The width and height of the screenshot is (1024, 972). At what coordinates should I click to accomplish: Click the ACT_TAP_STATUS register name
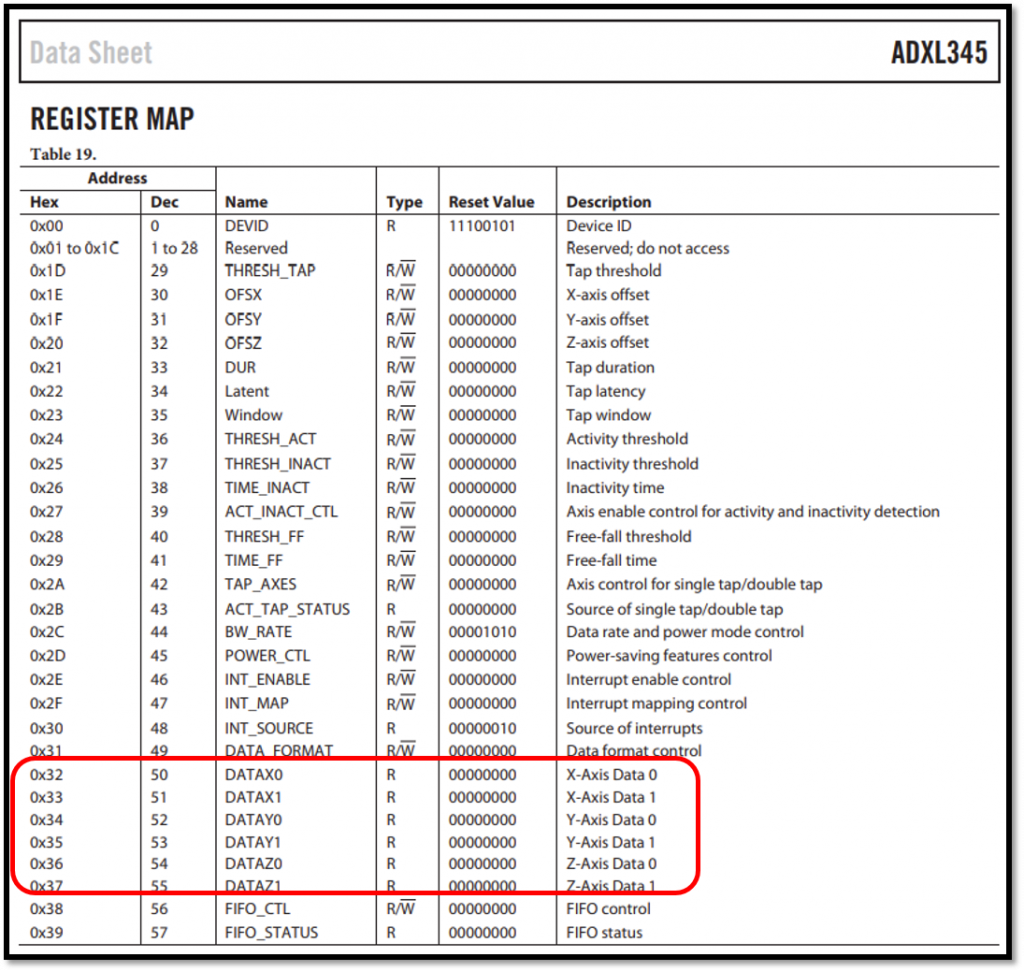pos(287,609)
